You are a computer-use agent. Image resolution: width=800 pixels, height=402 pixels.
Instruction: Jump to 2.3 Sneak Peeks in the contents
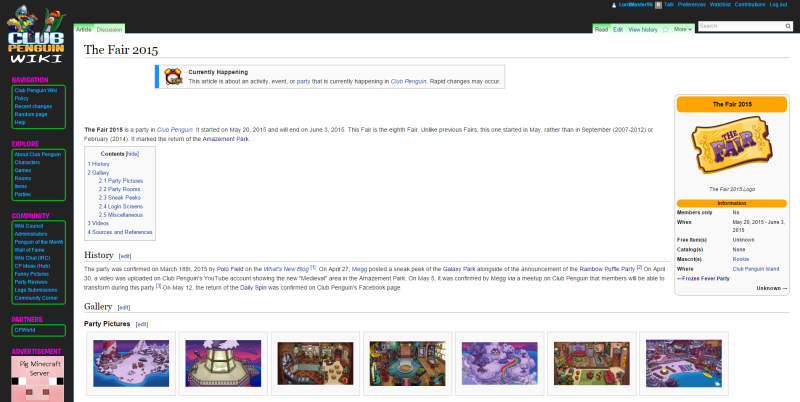point(120,198)
